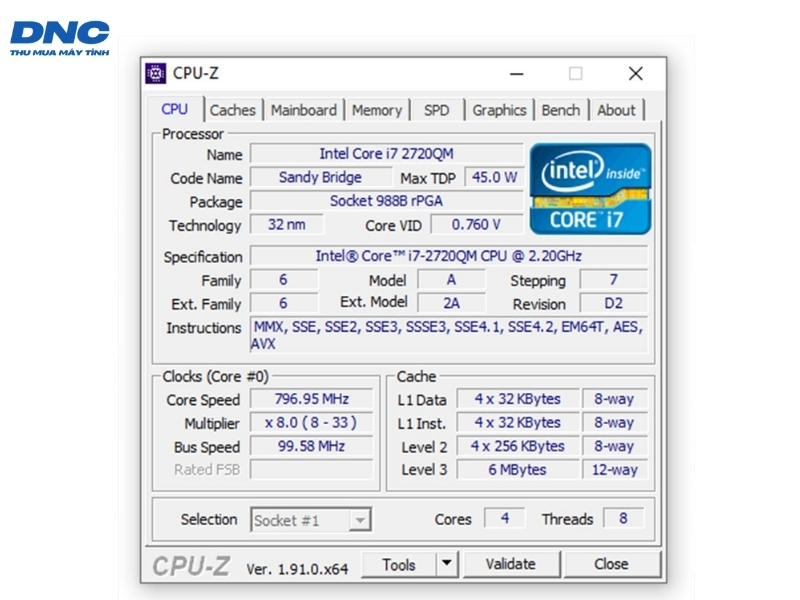The height and width of the screenshot is (600, 800).
Task: Click the version text Ver. 1.91.0.x64
Action: [297, 568]
